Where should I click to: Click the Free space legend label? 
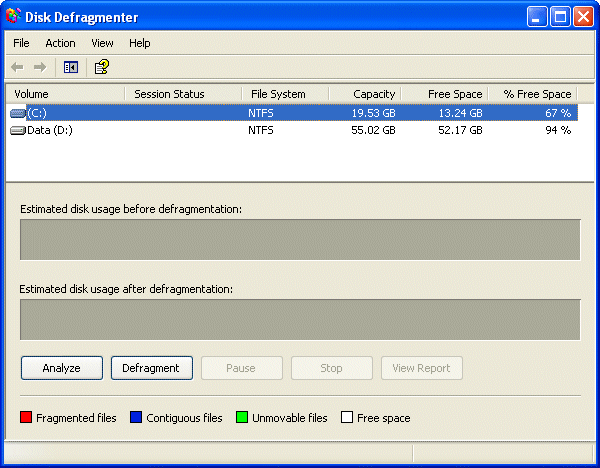(x=383, y=418)
